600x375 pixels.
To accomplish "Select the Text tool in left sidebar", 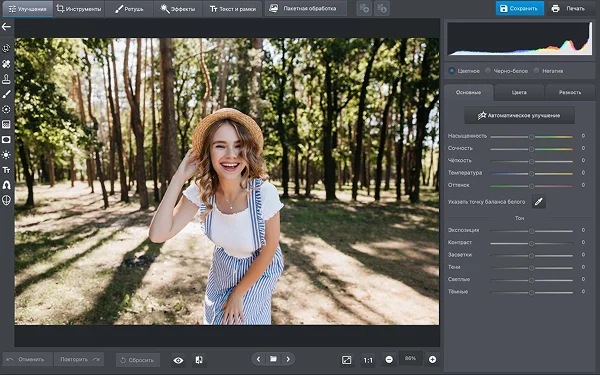I will click(x=6, y=170).
